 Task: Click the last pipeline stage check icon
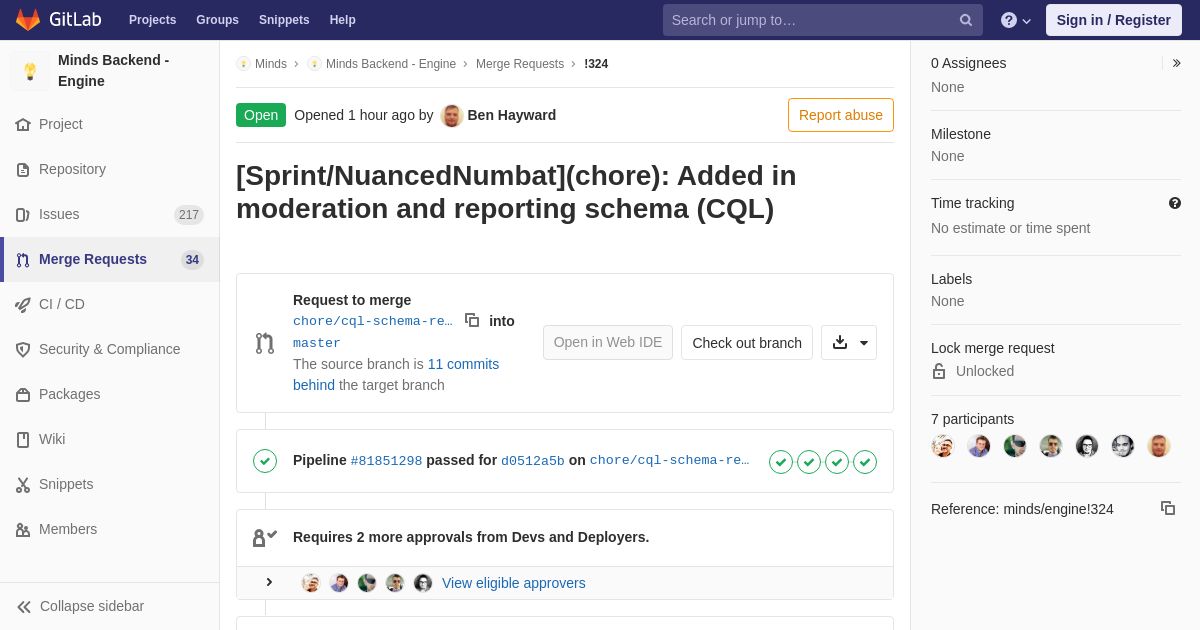coord(865,462)
